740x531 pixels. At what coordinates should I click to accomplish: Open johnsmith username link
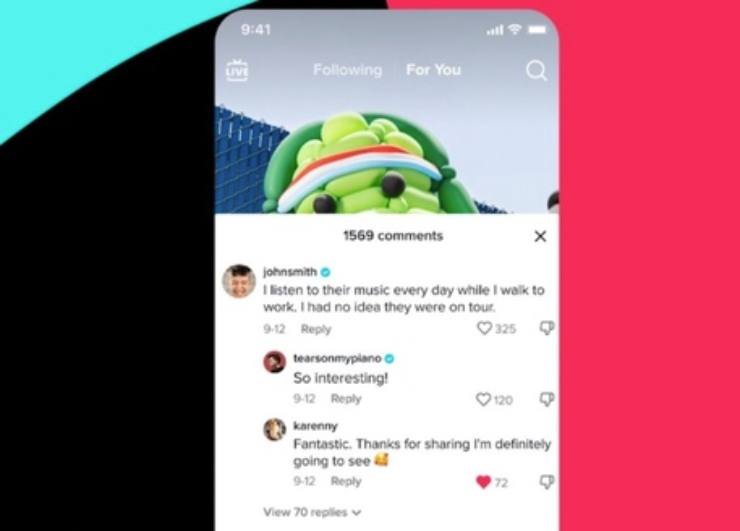(290, 272)
